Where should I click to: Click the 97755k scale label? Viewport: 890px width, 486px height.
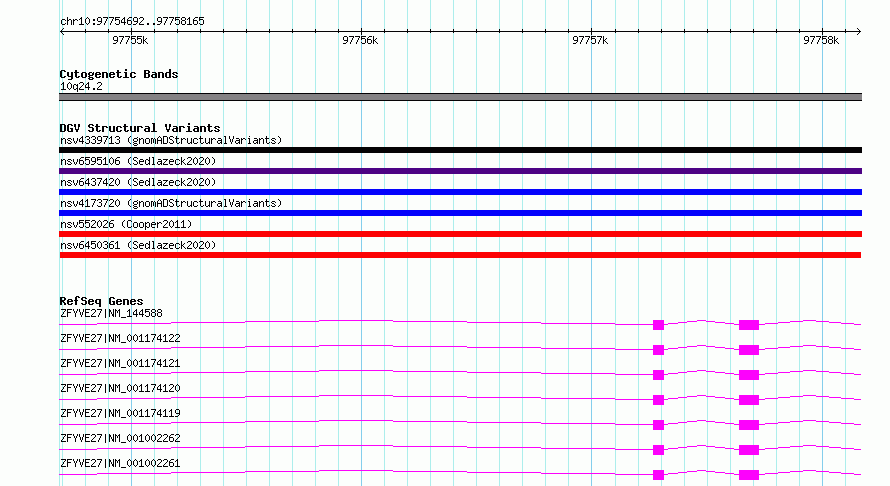130,40
